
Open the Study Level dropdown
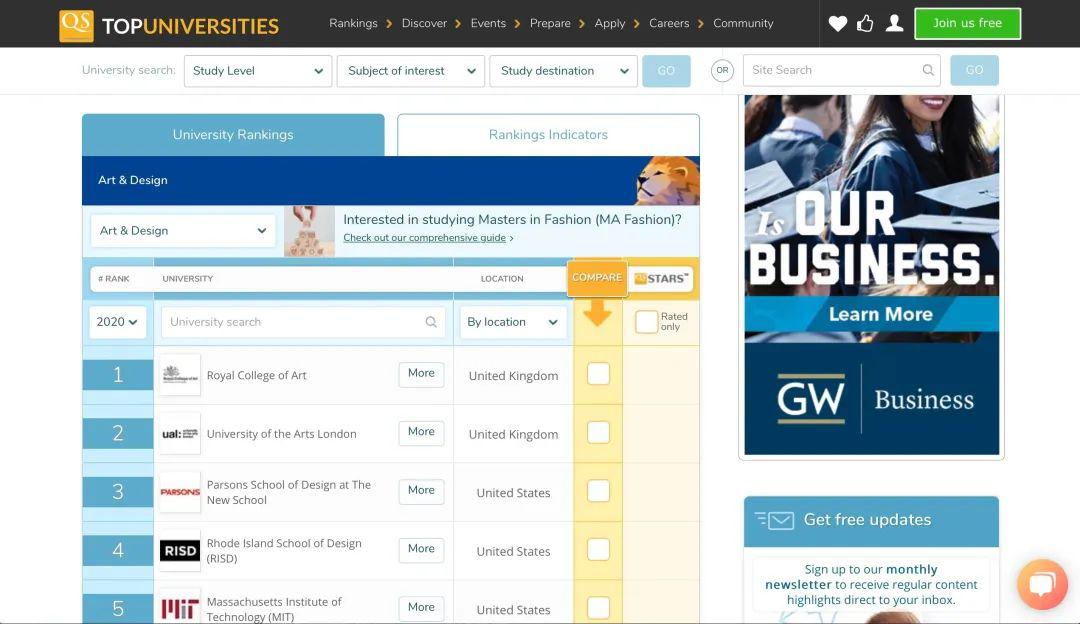point(258,71)
